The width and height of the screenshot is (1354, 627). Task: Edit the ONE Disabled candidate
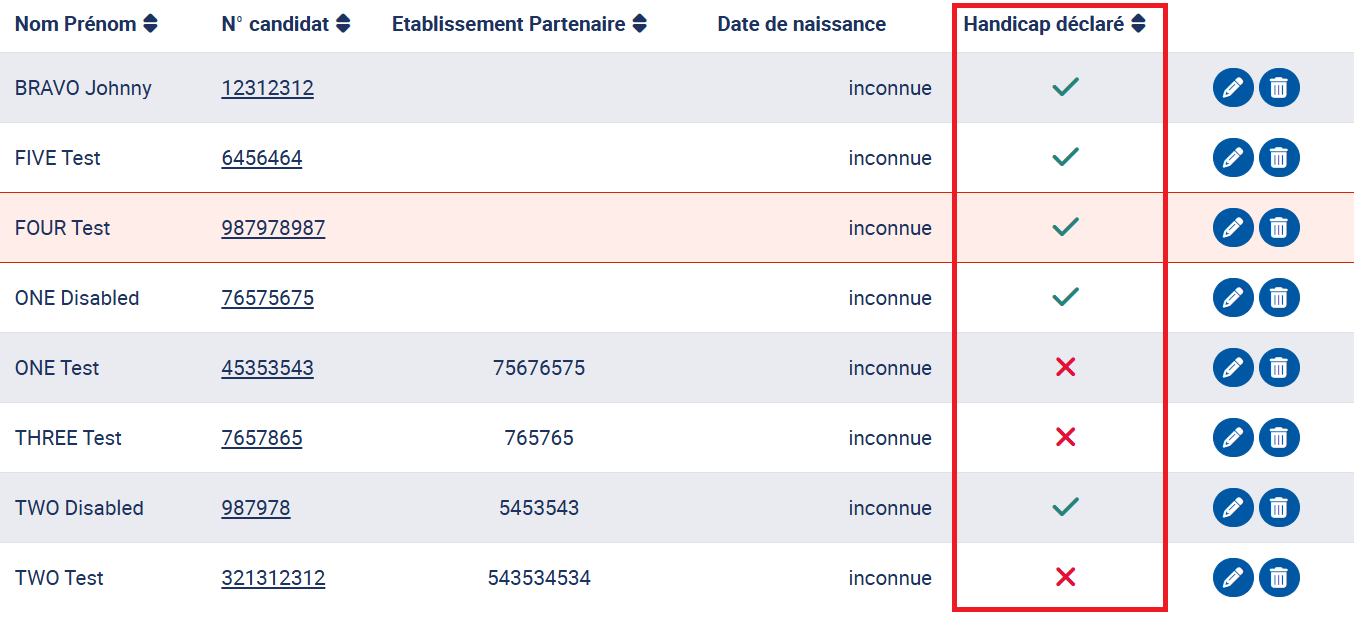pyautogui.click(x=1233, y=298)
